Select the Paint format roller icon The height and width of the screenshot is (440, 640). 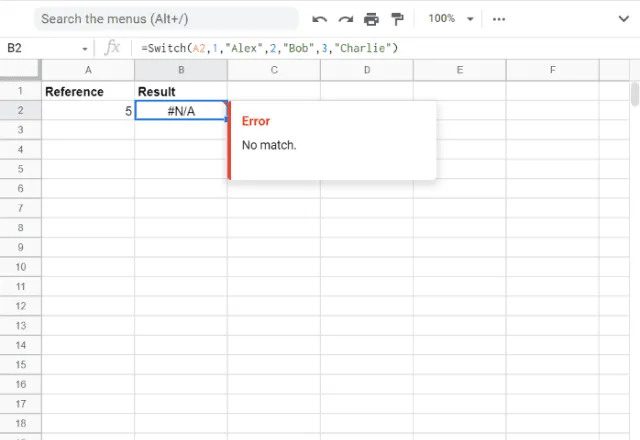(x=397, y=19)
